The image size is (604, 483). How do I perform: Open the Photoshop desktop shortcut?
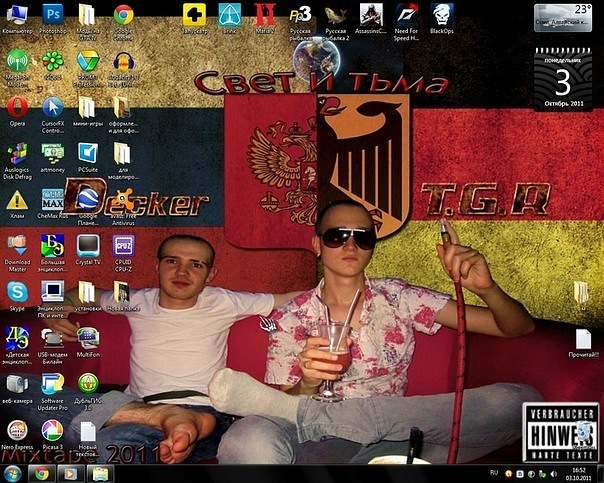click(52, 15)
